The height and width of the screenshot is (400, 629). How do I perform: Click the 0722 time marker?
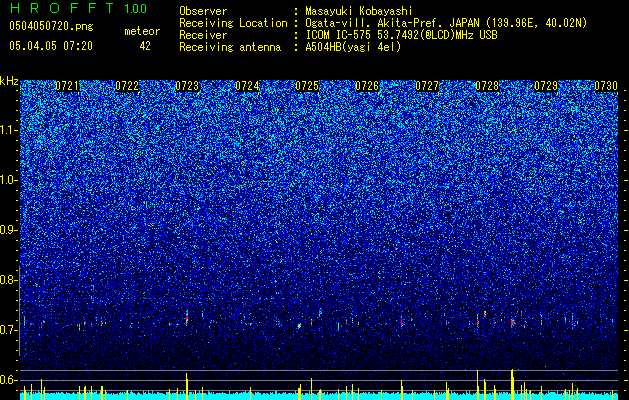pyautogui.click(x=127, y=86)
